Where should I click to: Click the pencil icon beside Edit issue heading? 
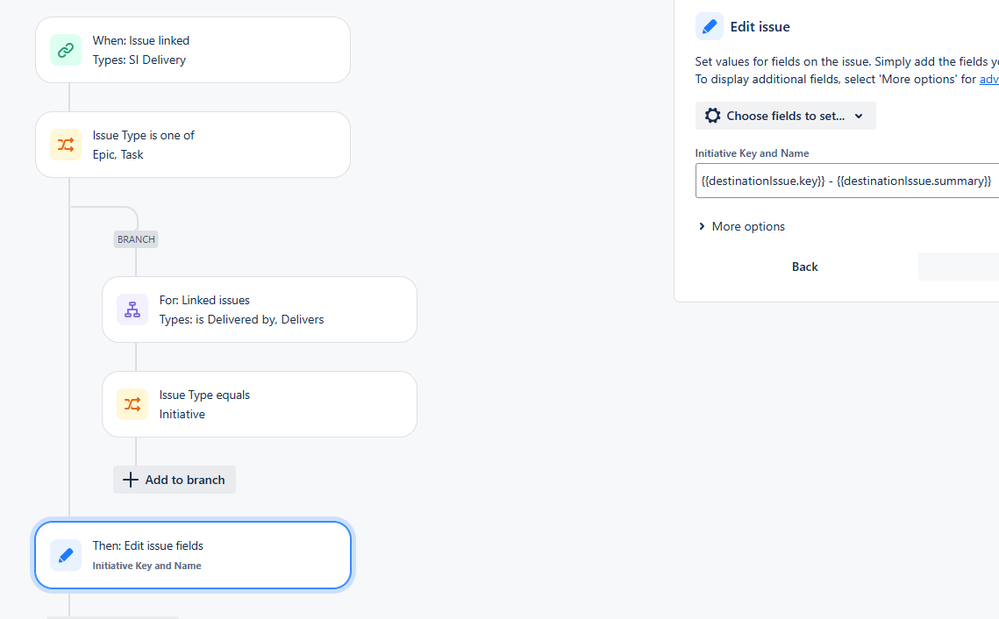coord(709,27)
